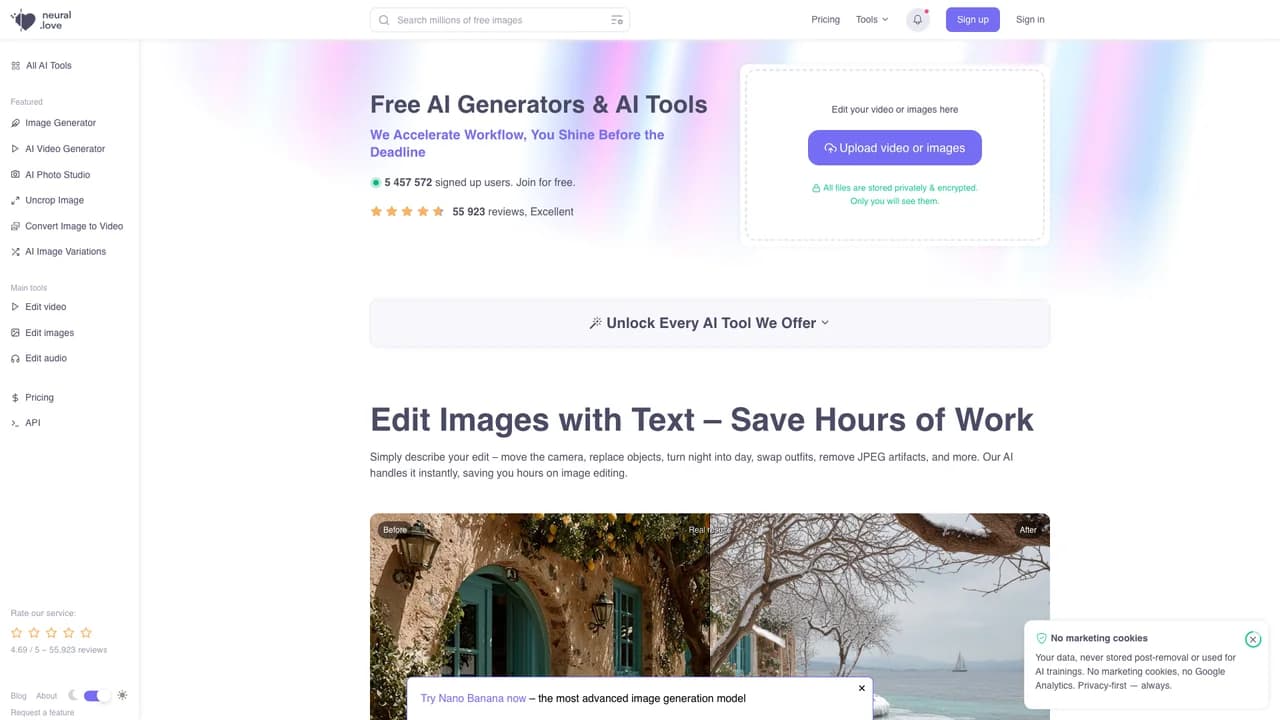
Task: Select moon dark mode icon
Action: tap(73, 695)
